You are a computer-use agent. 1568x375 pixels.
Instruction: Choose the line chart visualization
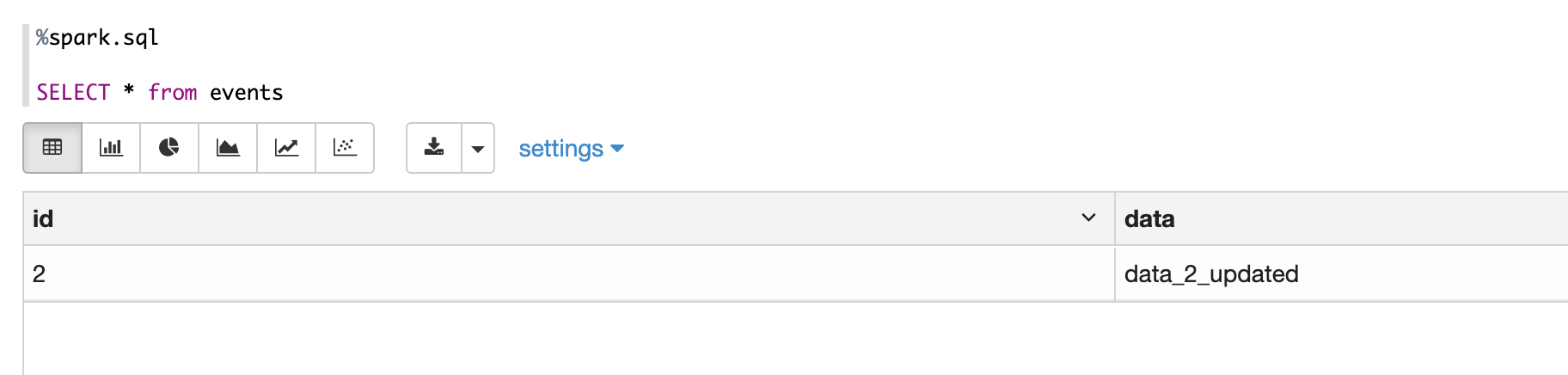[286, 148]
